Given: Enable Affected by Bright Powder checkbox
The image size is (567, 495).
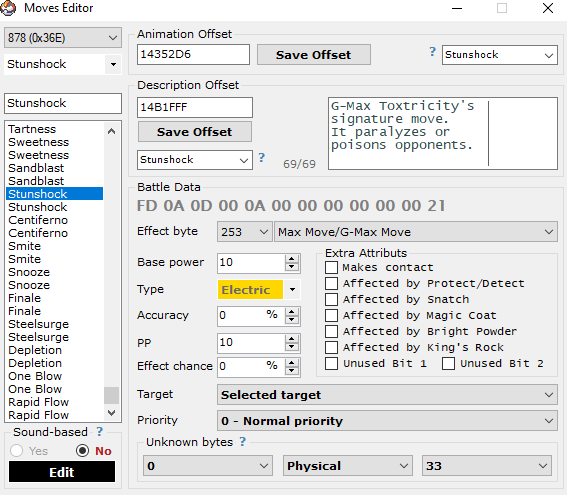Looking at the screenshot, I should click(331, 331).
